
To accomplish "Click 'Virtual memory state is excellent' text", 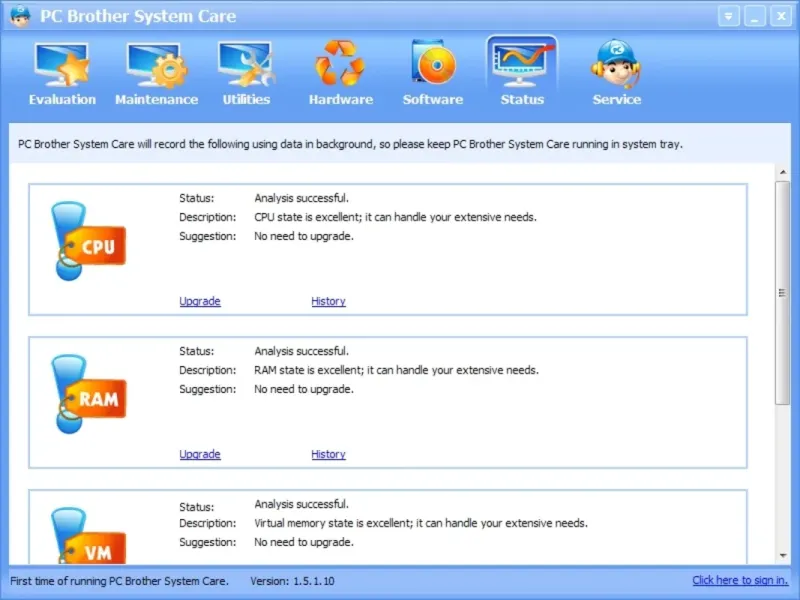I will pos(421,523).
